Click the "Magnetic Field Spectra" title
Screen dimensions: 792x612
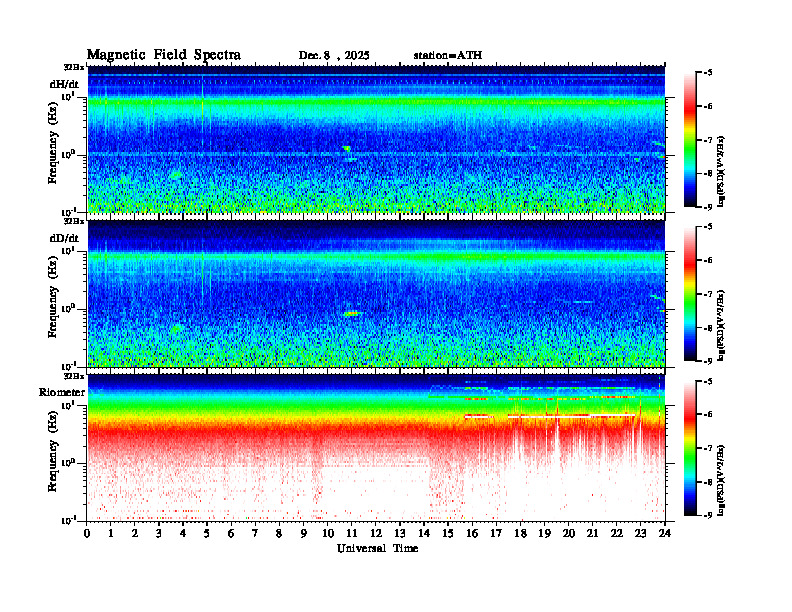coord(164,55)
